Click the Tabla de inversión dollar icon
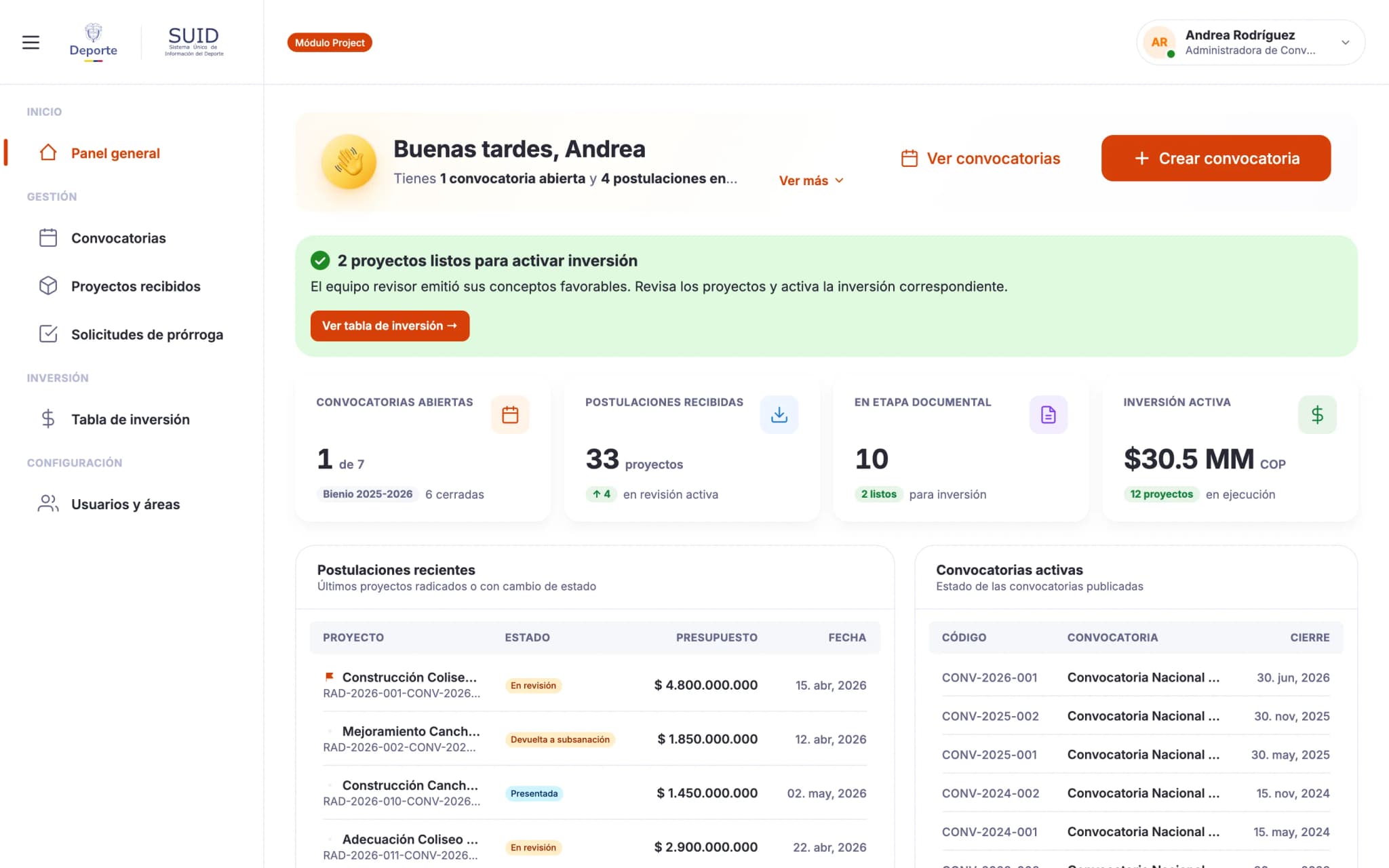1389x868 pixels. click(48, 419)
